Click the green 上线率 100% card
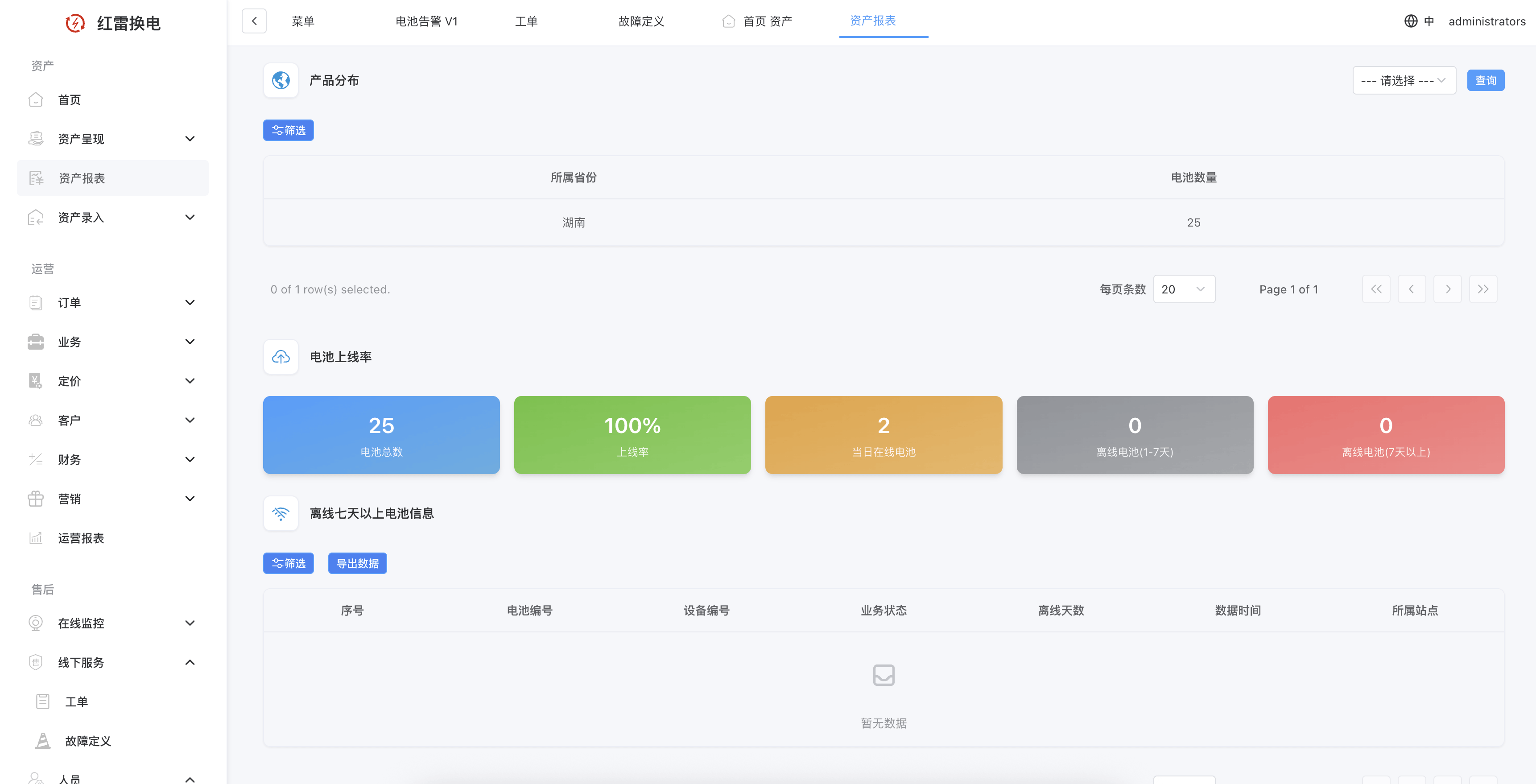Image resolution: width=1536 pixels, height=784 pixels. (632, 435)
